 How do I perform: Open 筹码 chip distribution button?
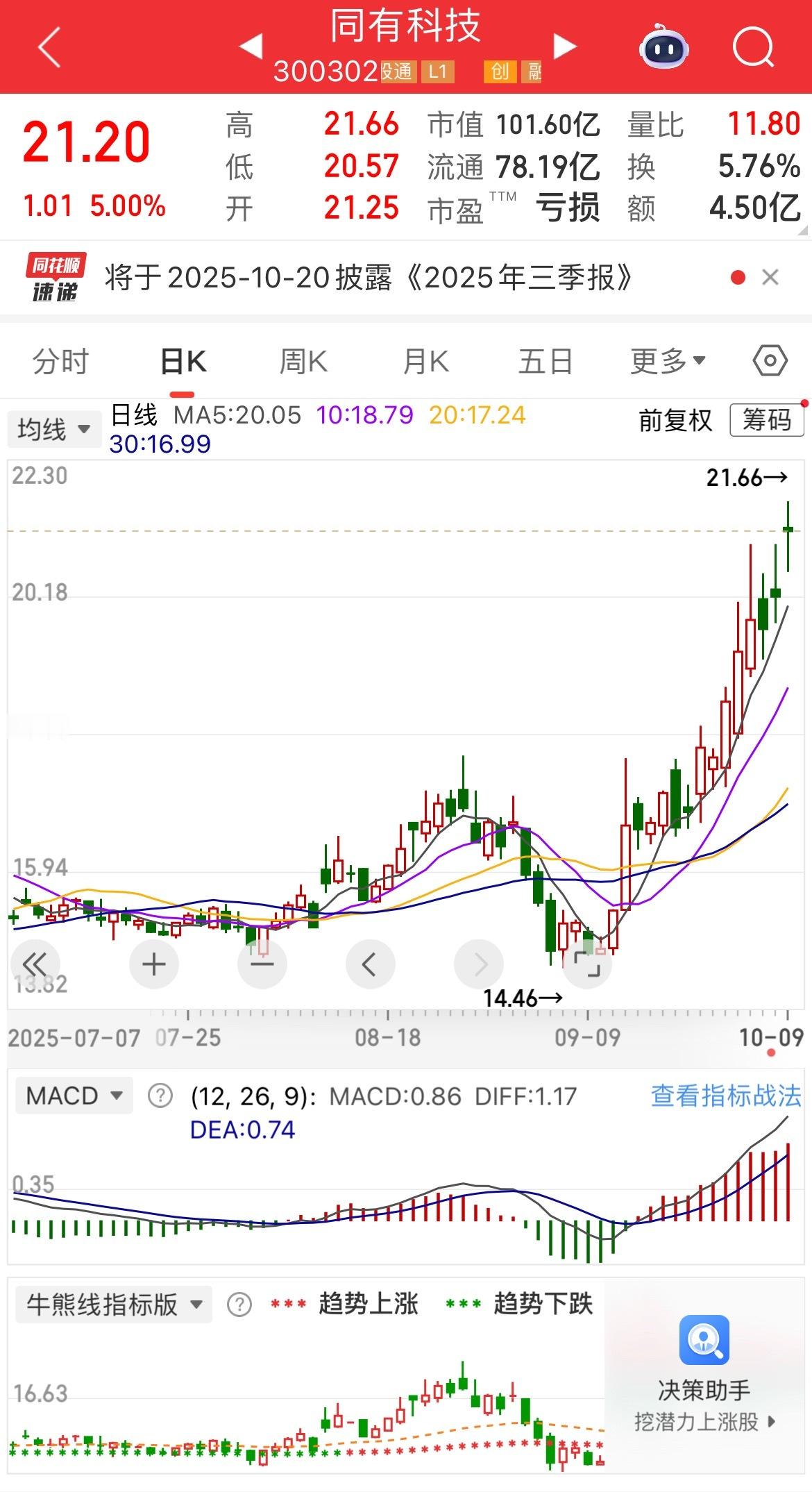click(767, 420)
